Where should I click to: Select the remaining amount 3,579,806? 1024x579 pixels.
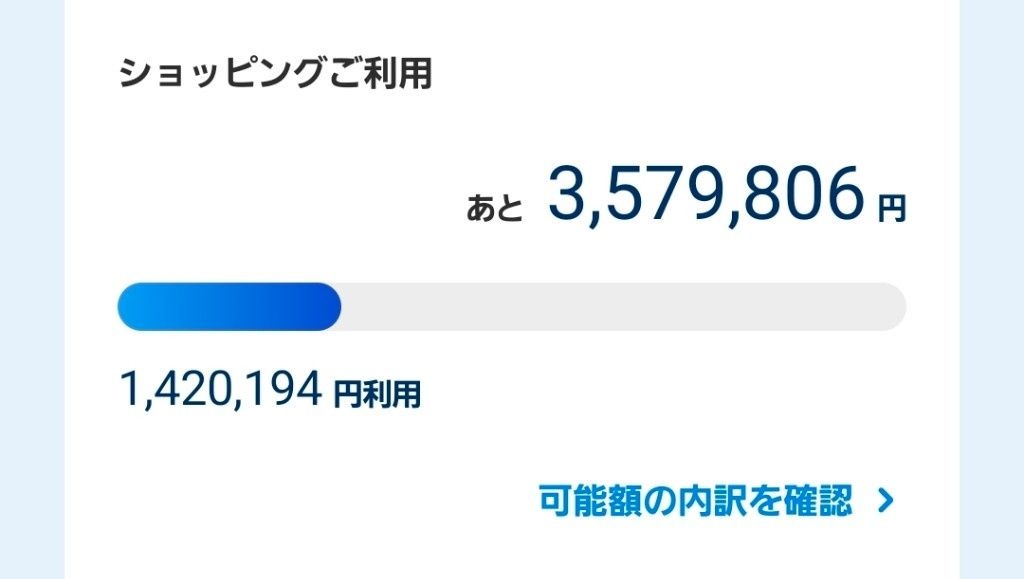(704, 195)
